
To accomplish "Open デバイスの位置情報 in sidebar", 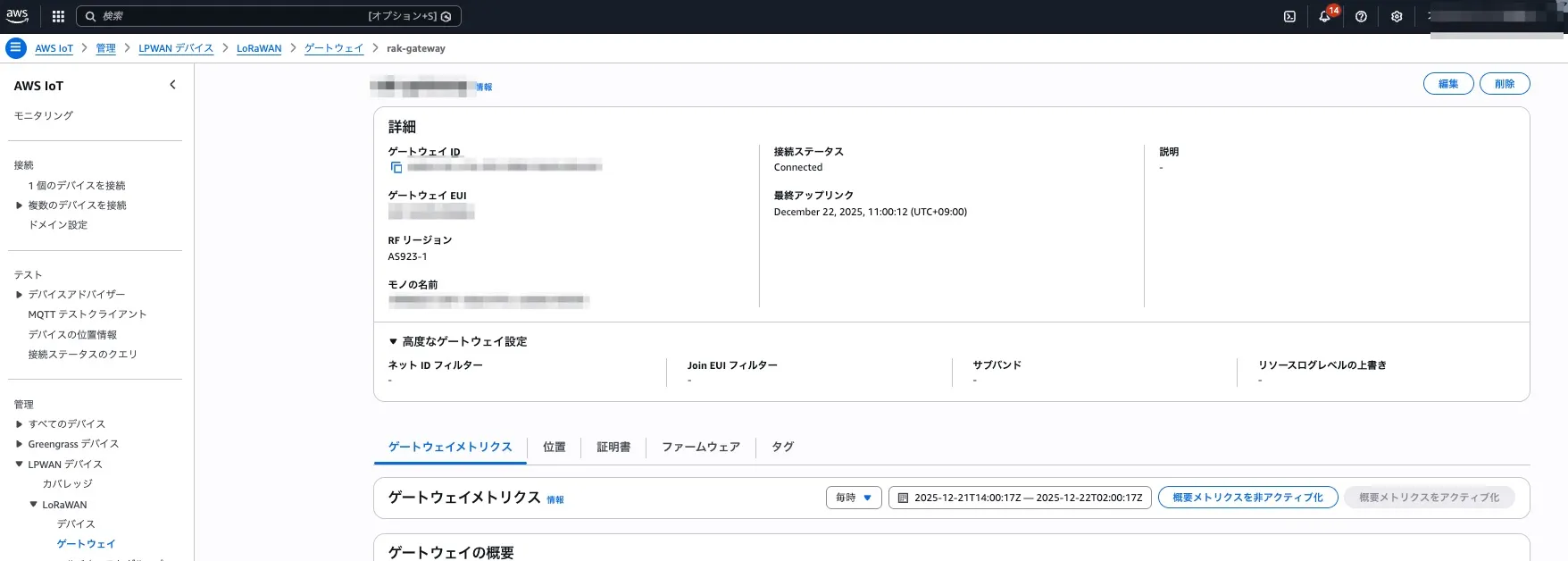I will (x=72, y=335).
